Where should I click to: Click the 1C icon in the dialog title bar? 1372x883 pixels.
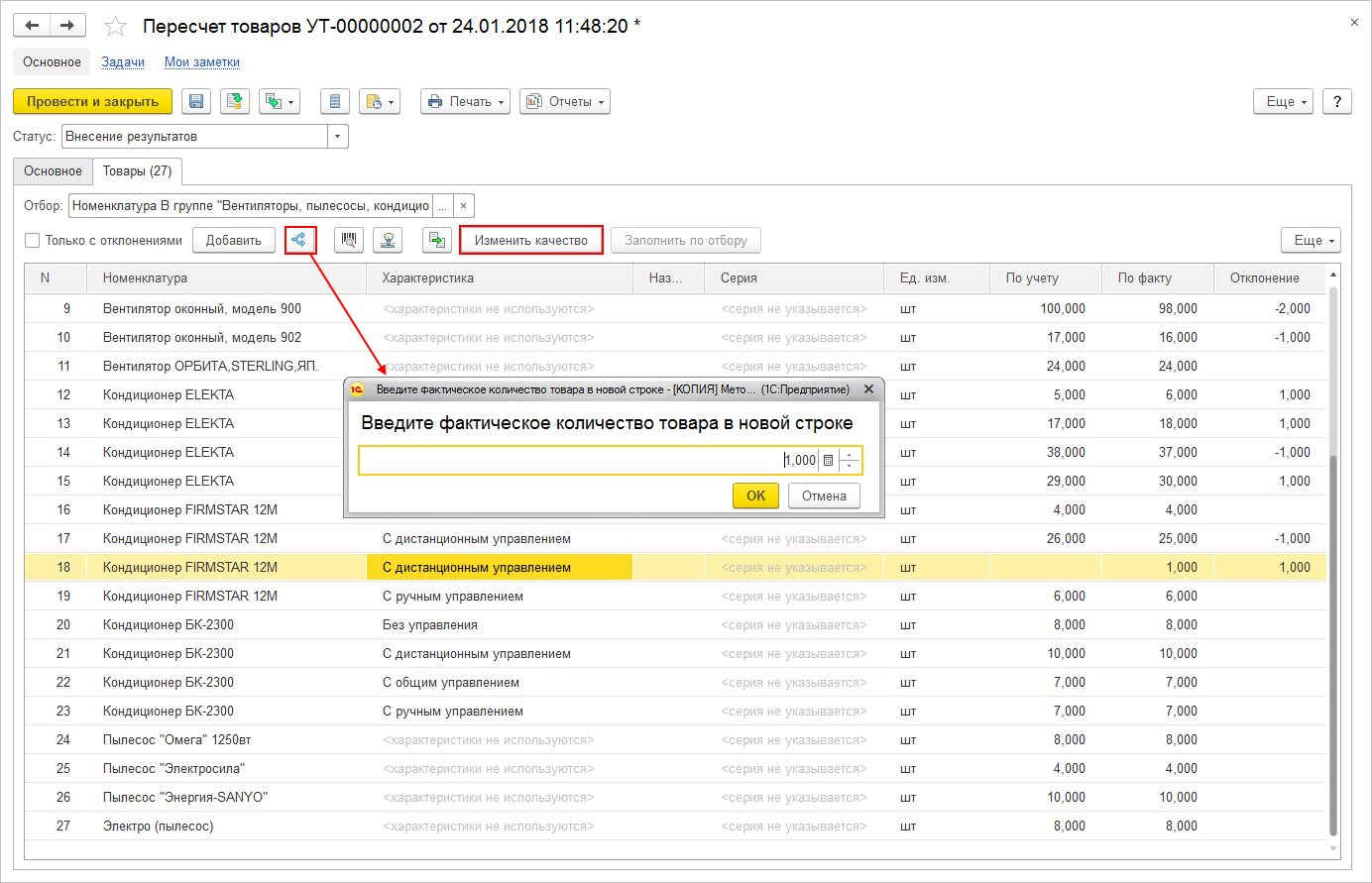pos(357,389)
